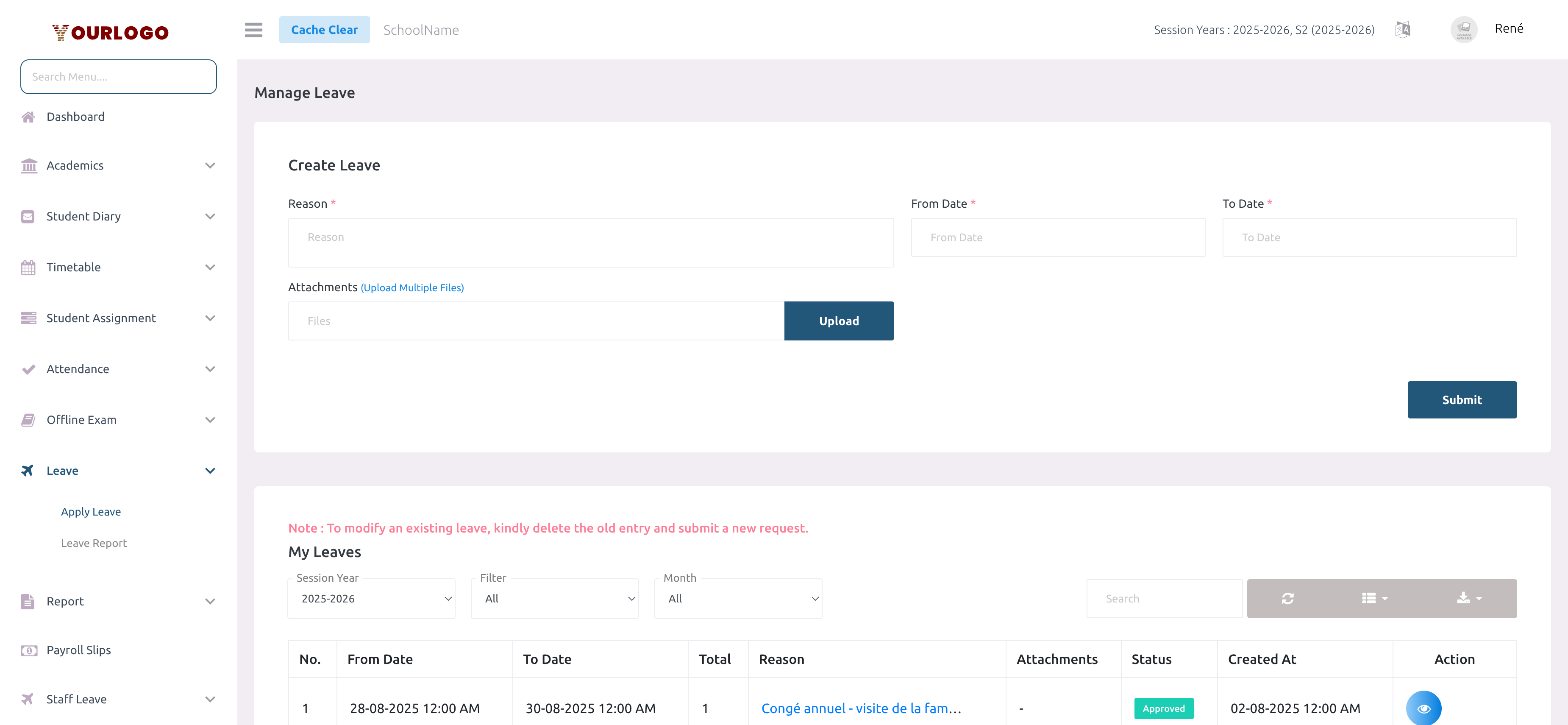Click the language translation icon in header
Screen dimensions: 1568x725
(x=1403, y=28)
